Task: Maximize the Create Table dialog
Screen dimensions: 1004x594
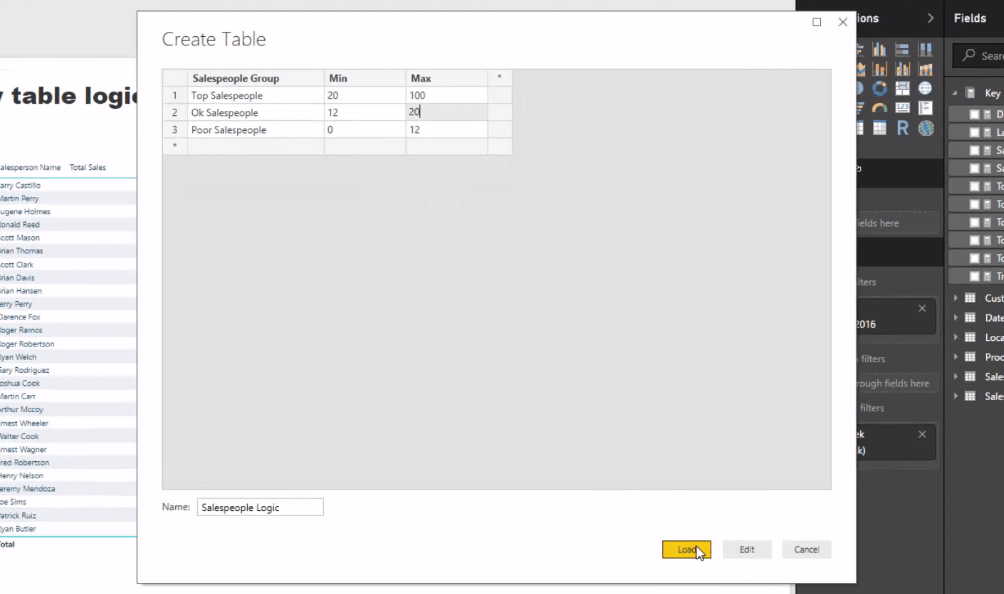Action: (816, 22)
